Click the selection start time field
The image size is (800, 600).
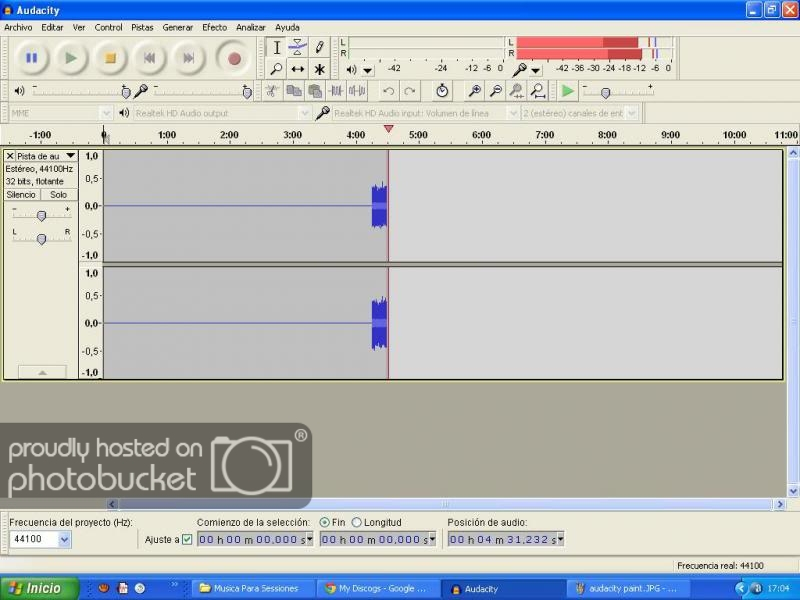(x=255, y=539)
